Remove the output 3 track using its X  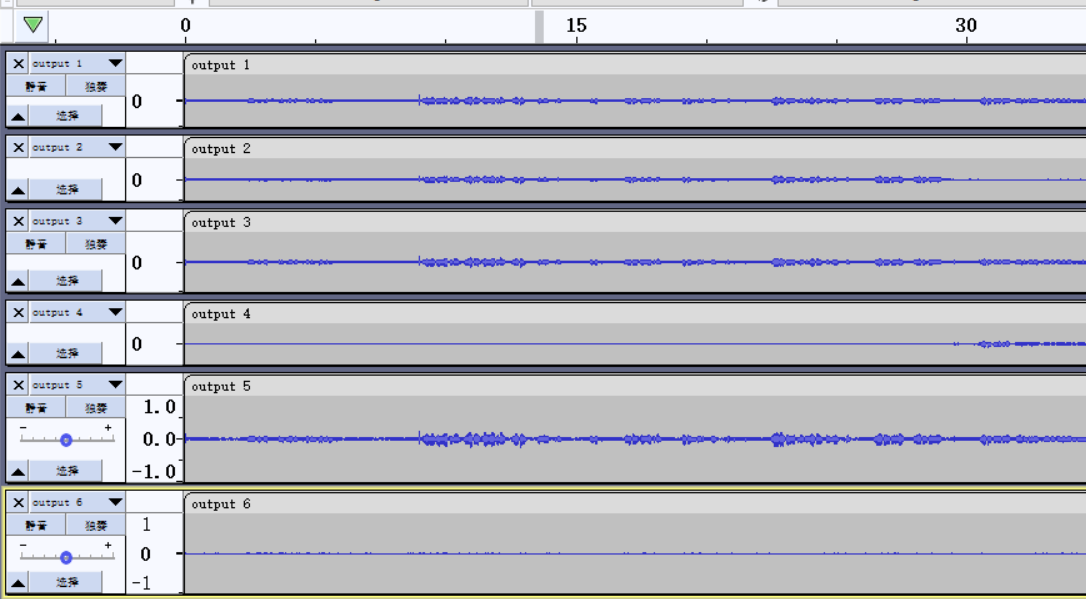(x=19, y=222)
